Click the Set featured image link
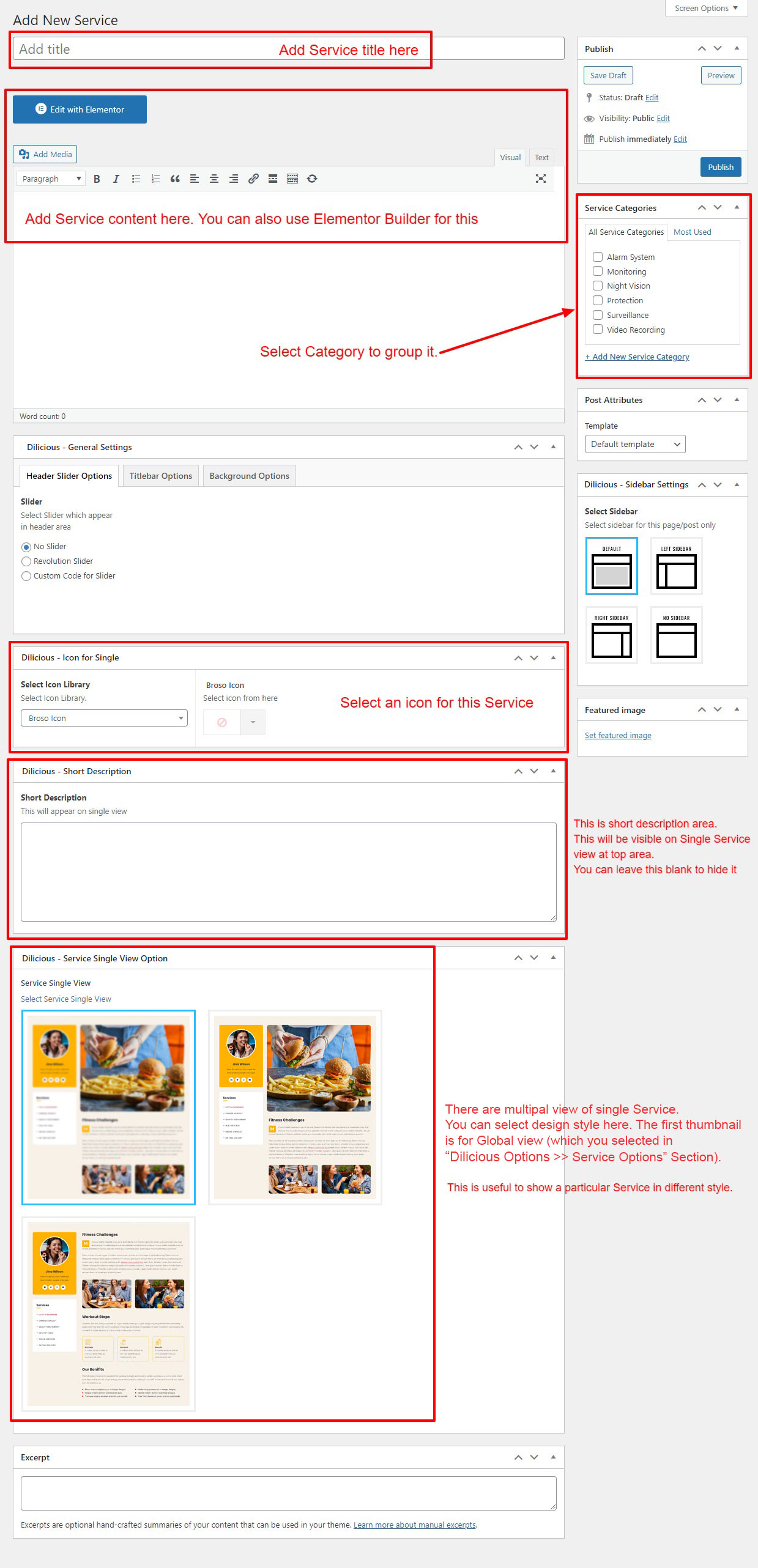The width and height of the screenshot is (758, 1568). [618, 735]
